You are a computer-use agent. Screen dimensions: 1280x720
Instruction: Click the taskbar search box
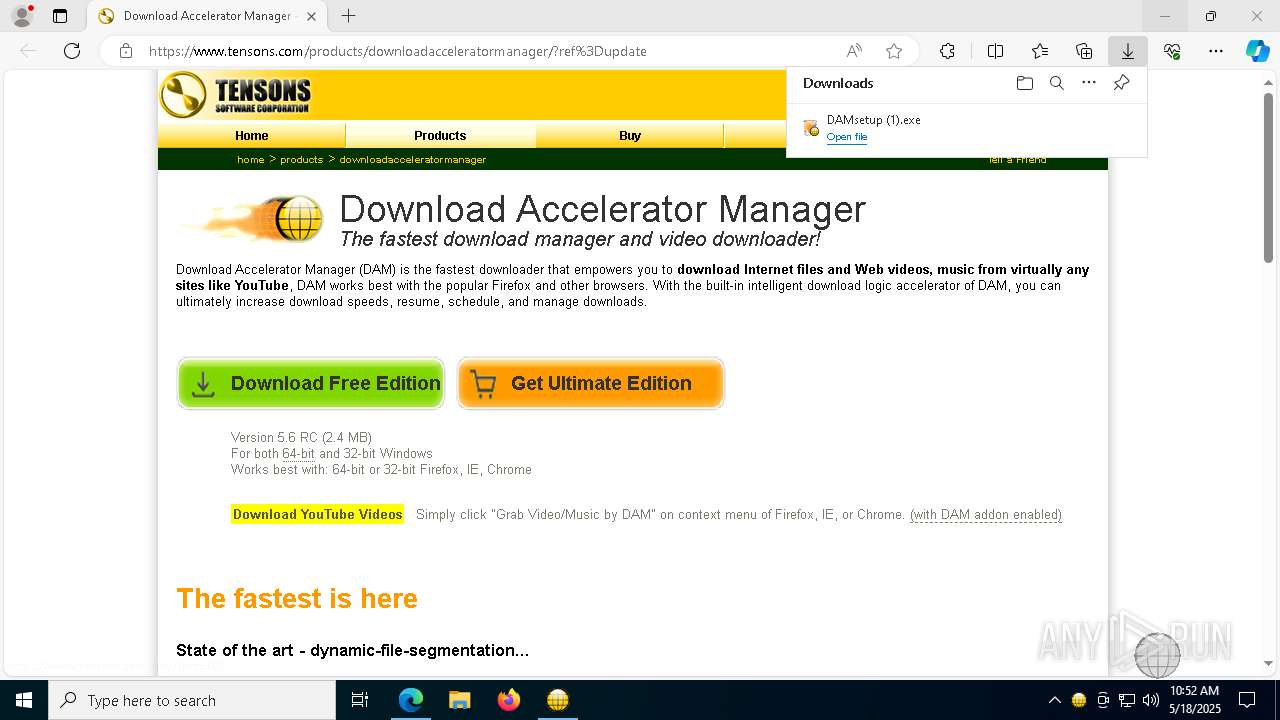[x=192, y=700]
